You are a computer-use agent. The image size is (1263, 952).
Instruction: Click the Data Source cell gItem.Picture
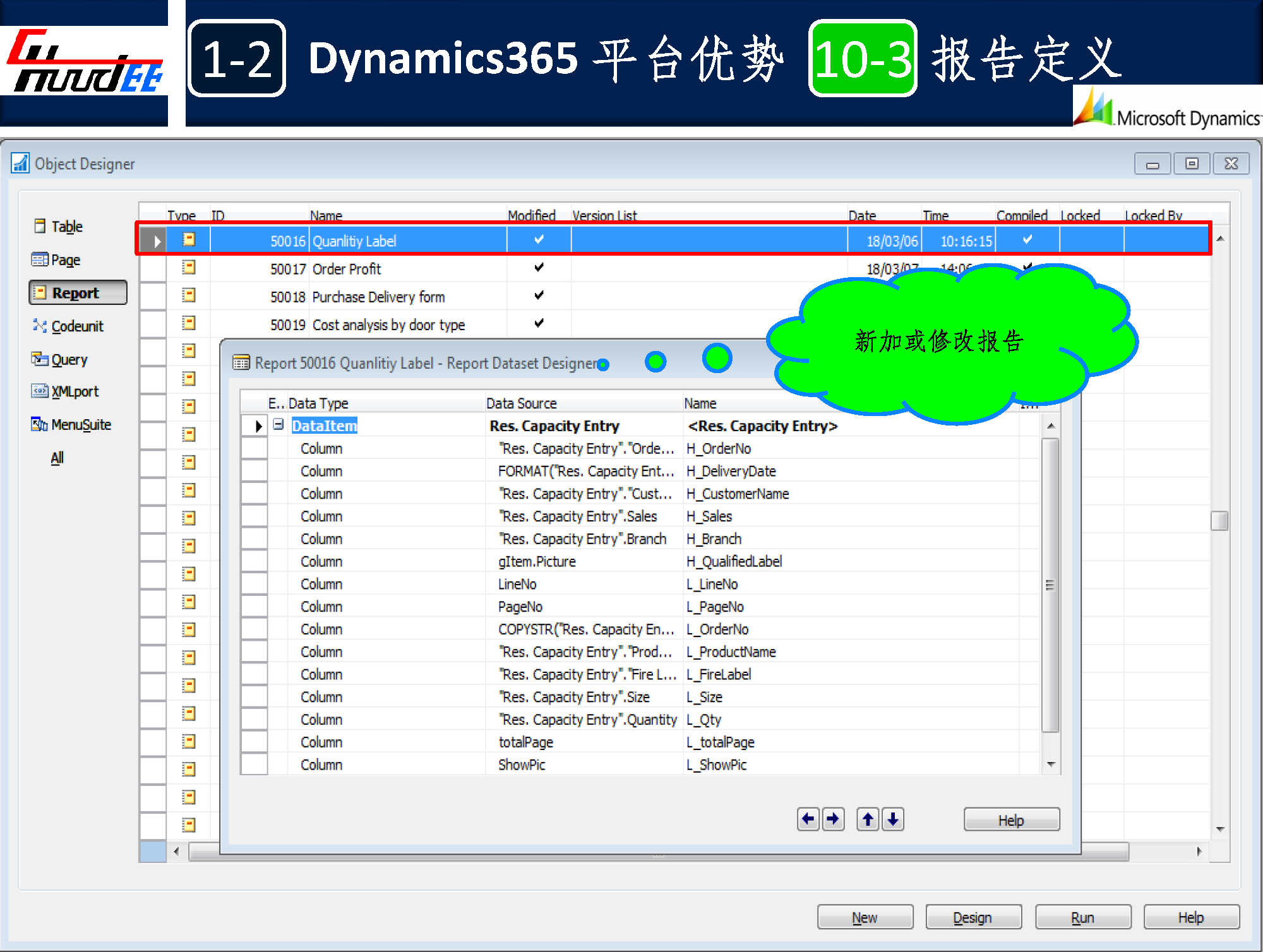click(x=537, y=561)
